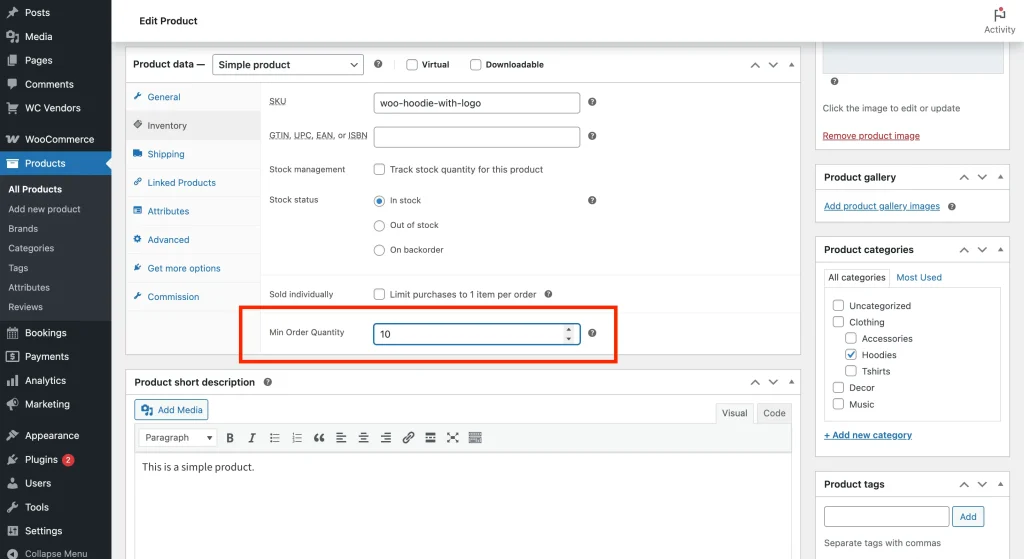The image size is (1024, 559).
Task: Click the GTIN, UPC, EAN, or ISBN field
Action: tap(476, 136)
